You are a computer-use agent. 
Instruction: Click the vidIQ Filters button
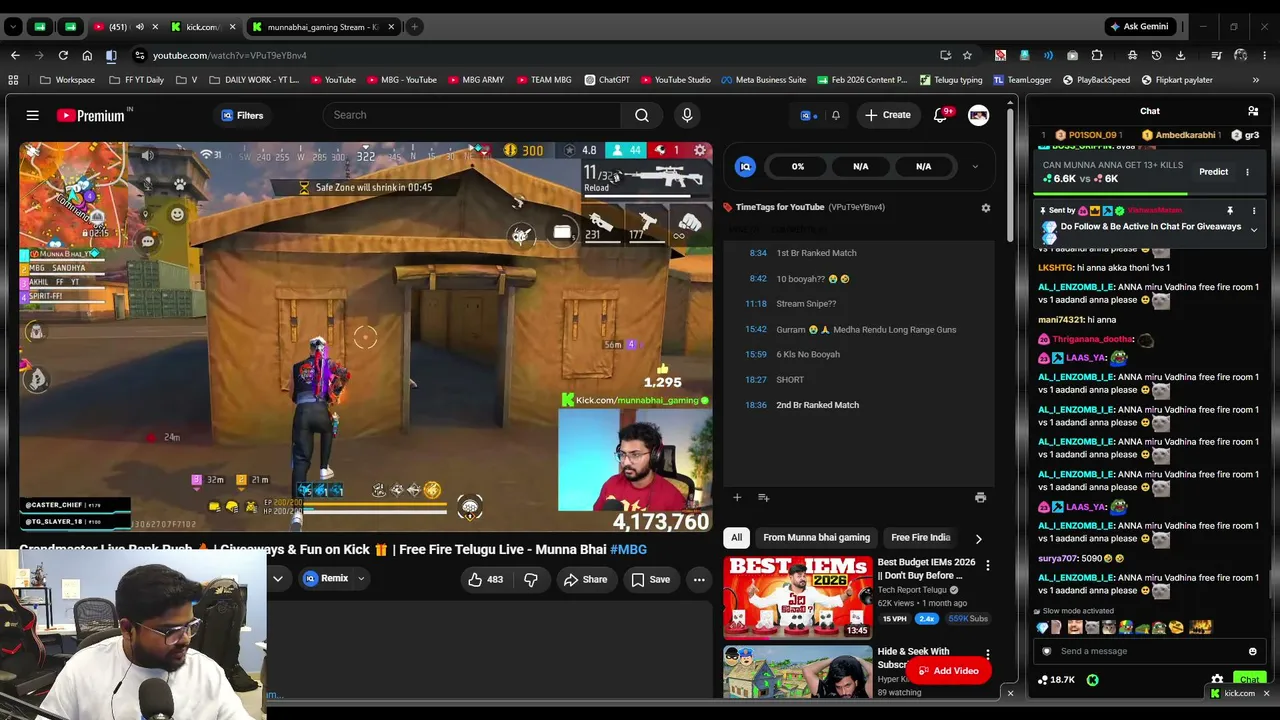coord(242,115)
